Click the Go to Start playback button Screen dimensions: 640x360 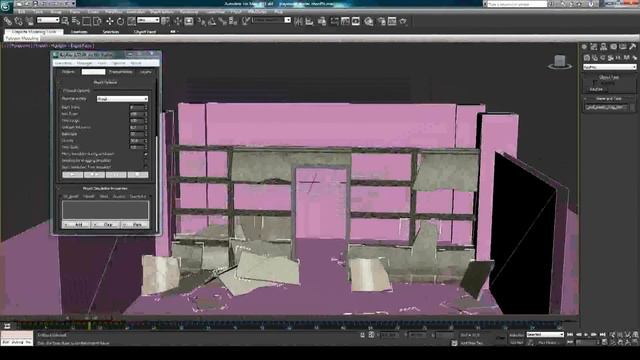pos(570,335)
